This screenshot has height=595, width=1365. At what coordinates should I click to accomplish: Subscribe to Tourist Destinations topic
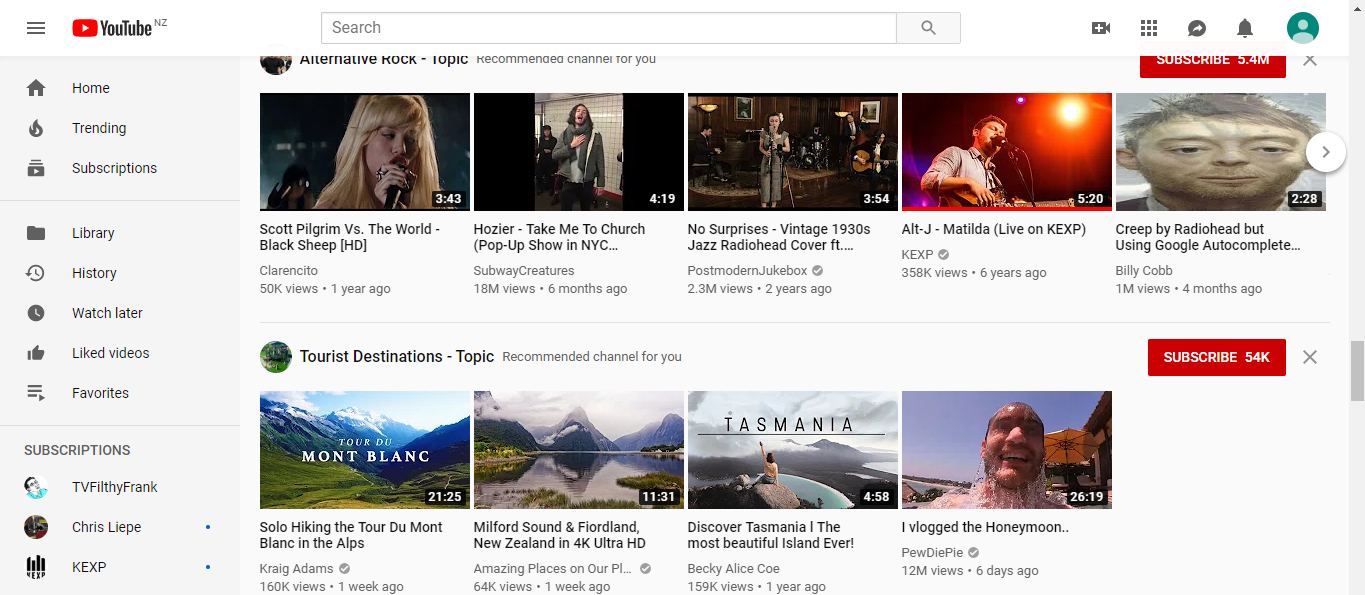point(1216,357)
